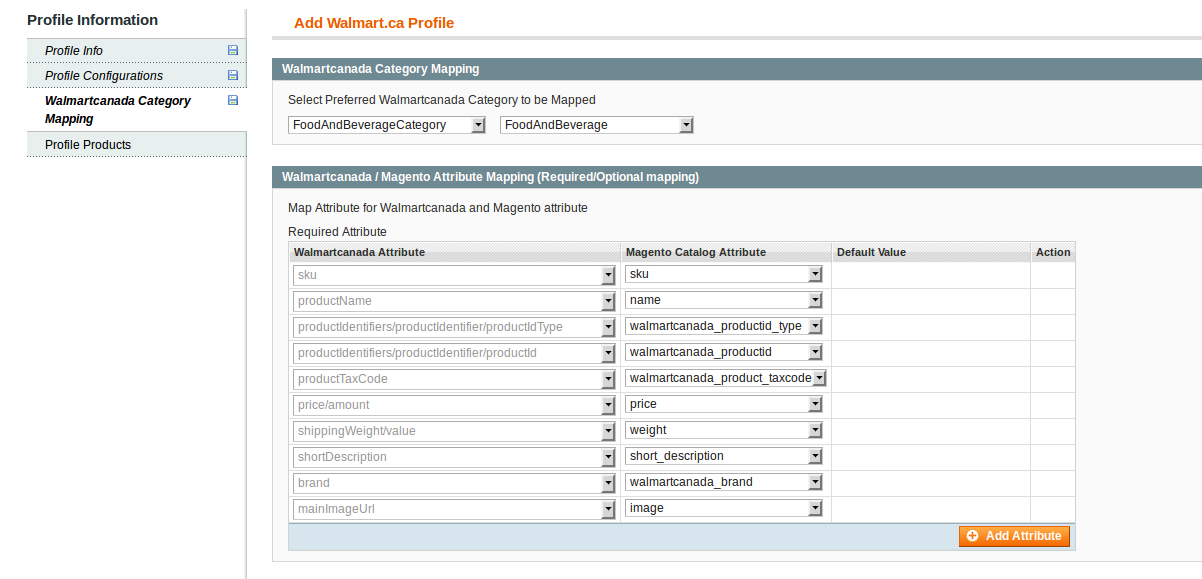1202x579 pixels.
Task: Expand the Magento attribute dropdown showing sku
Action: (x=724, y=274)
